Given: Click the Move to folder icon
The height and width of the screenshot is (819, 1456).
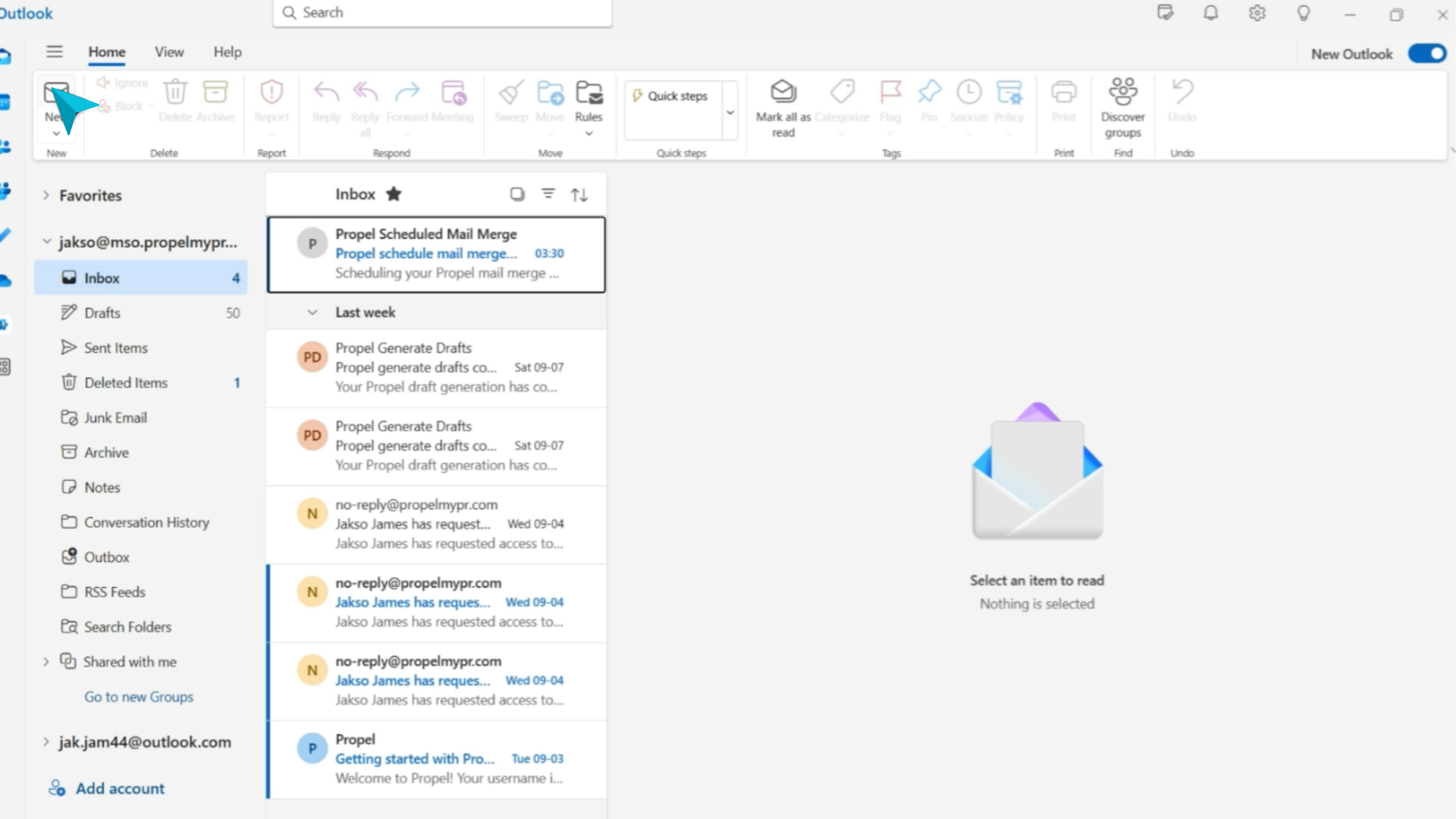Looking at the screenshot, I should click(551, 92).
